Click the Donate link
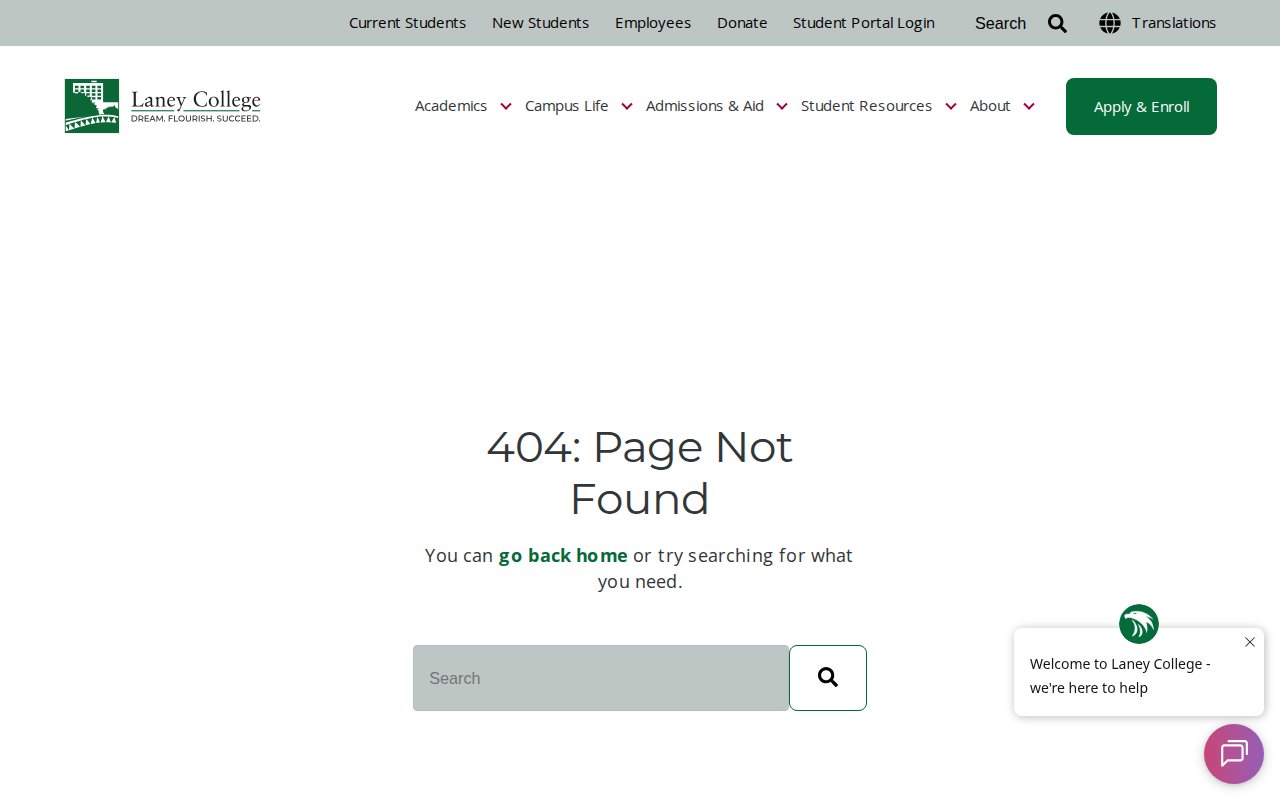 coord(742,23)
